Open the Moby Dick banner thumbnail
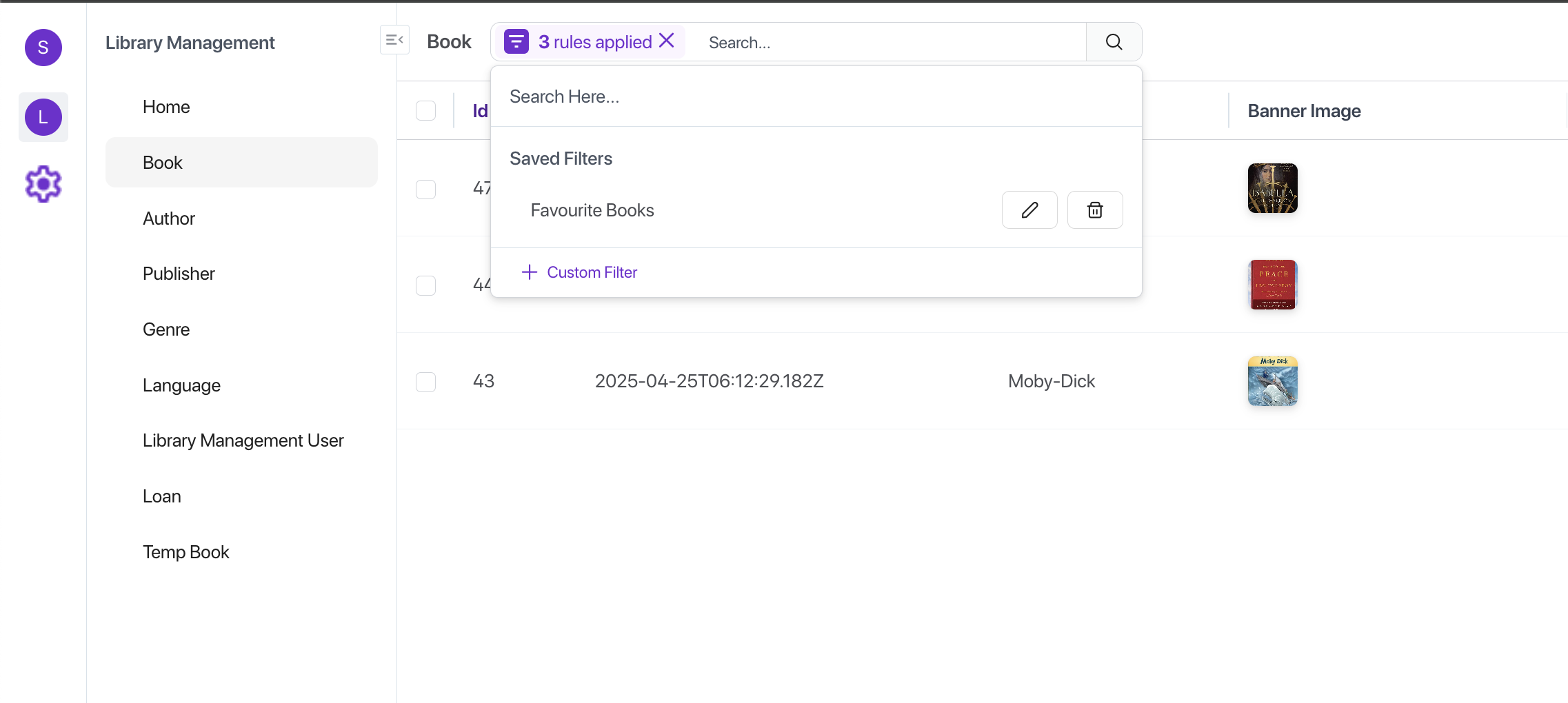This screenshot has width=1568, height=703. pos(1272,381)
